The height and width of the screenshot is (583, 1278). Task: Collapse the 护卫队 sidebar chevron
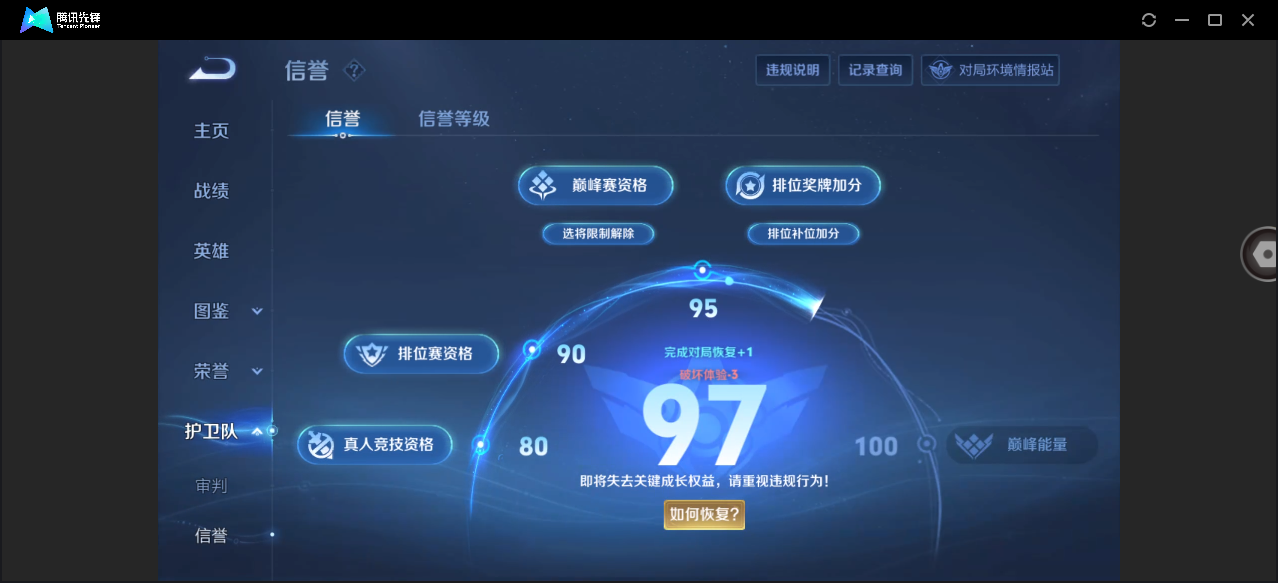[x=257, y=432]
